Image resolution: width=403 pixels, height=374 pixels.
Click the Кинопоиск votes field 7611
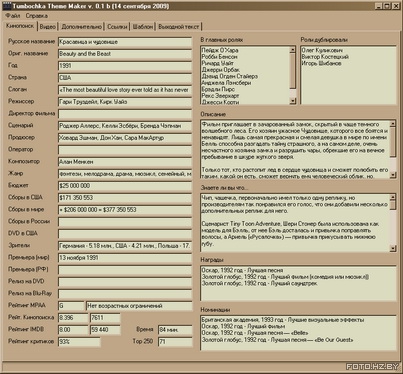pyautogui.click(x=105, y=318)
